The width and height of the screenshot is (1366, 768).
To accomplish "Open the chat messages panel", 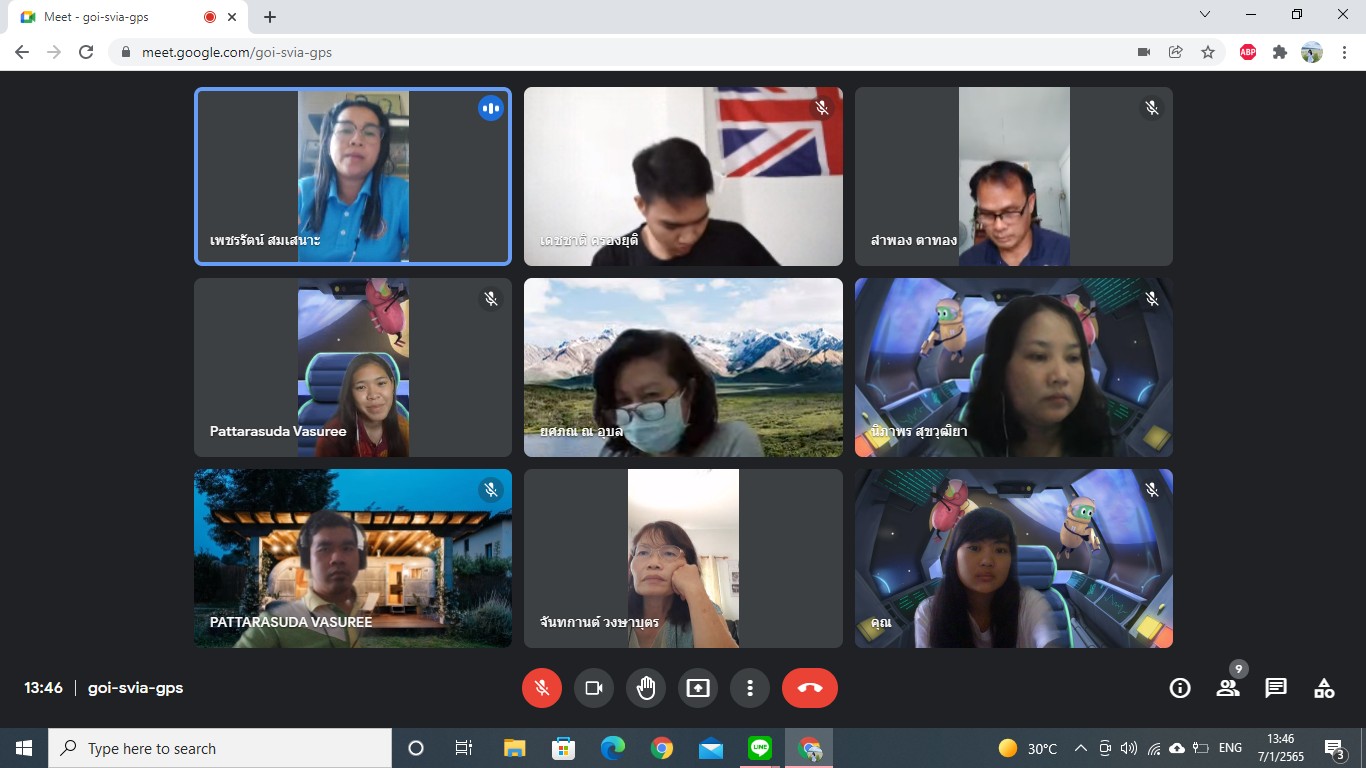I will [x=1276, y=688].
